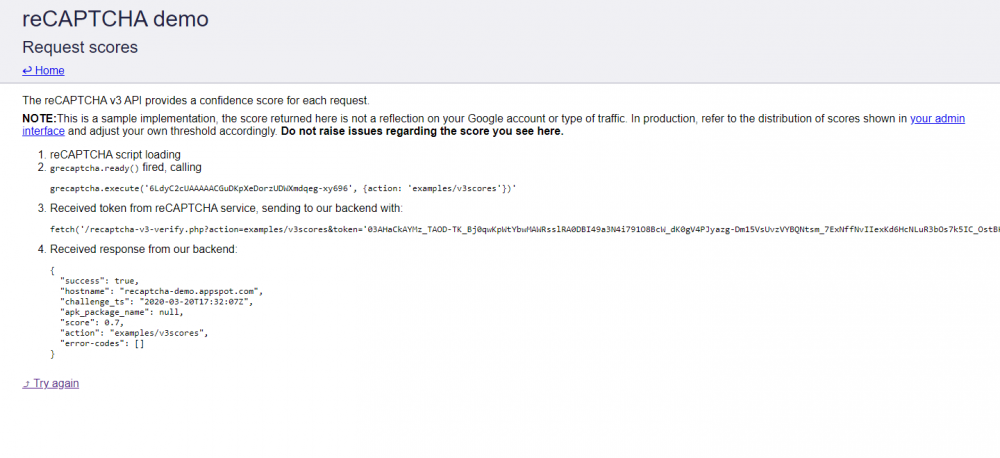Click 'Do not raise issues' bold sentence
The image size is (1000, 458).
(x=422, y=132)
